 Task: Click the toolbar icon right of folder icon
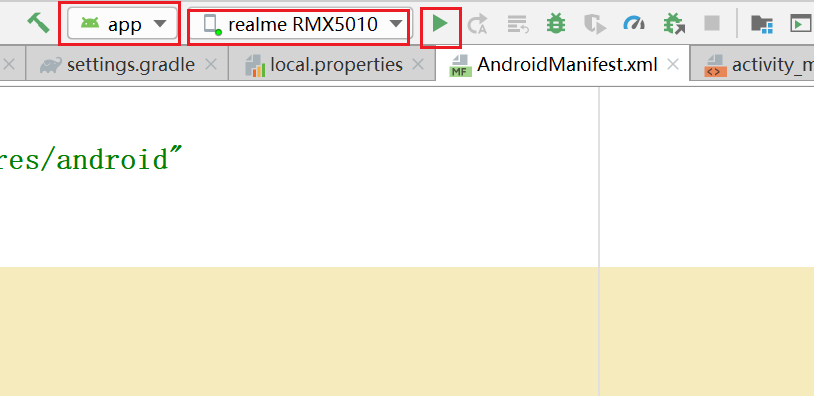point(801,24)
